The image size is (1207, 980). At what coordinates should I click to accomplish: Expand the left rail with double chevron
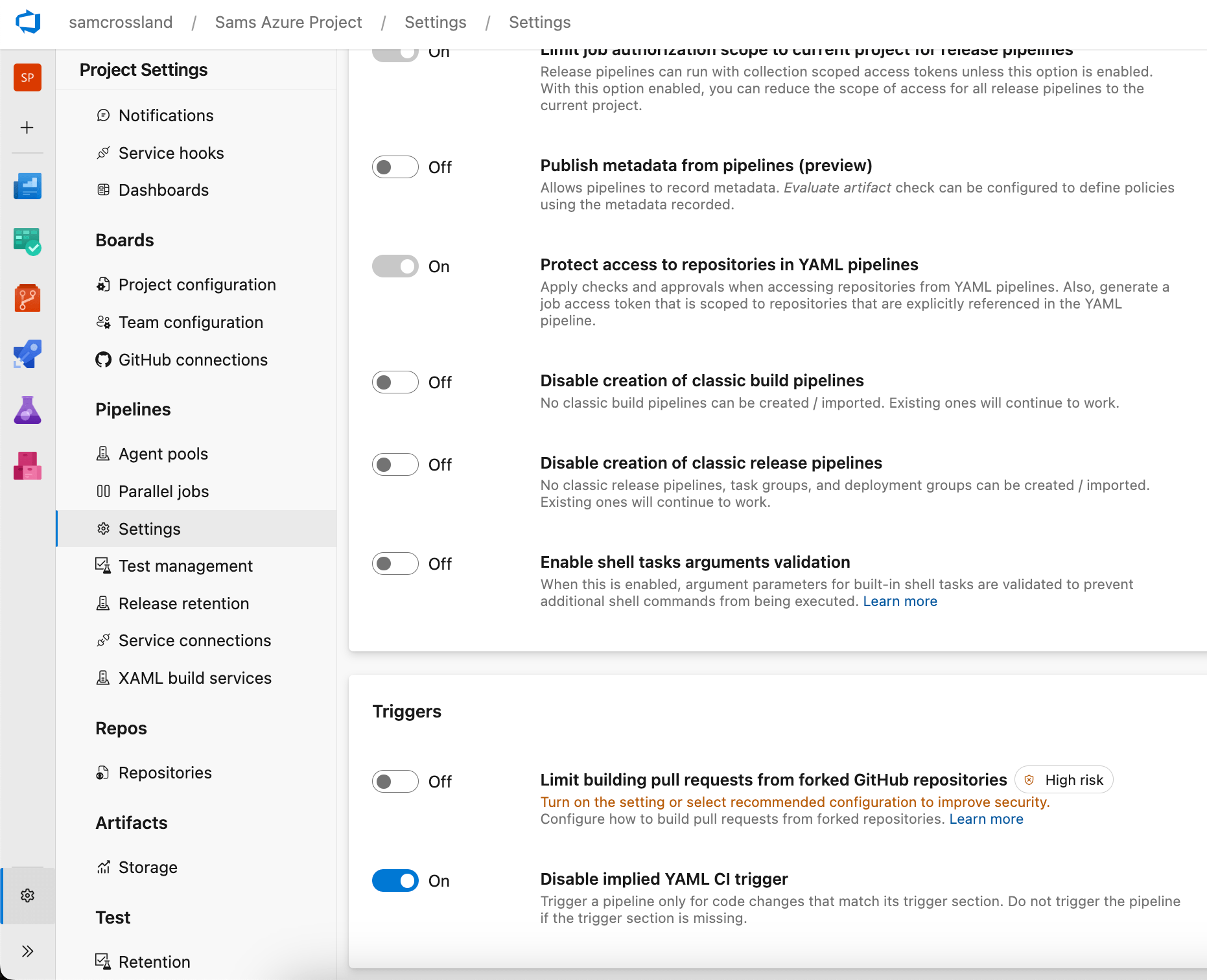(x=27, y=951)
